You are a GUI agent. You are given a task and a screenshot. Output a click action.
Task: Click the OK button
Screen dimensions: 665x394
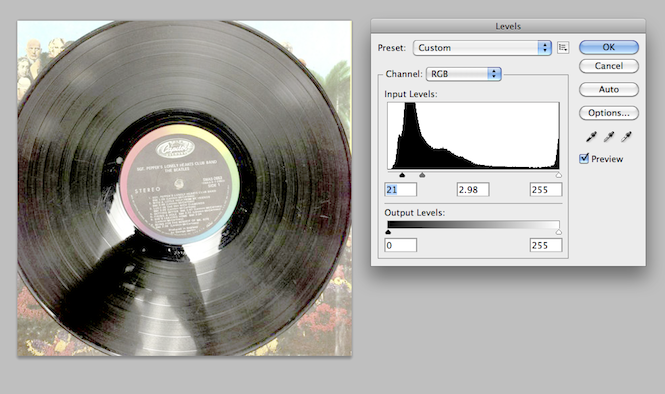point(609,47)
